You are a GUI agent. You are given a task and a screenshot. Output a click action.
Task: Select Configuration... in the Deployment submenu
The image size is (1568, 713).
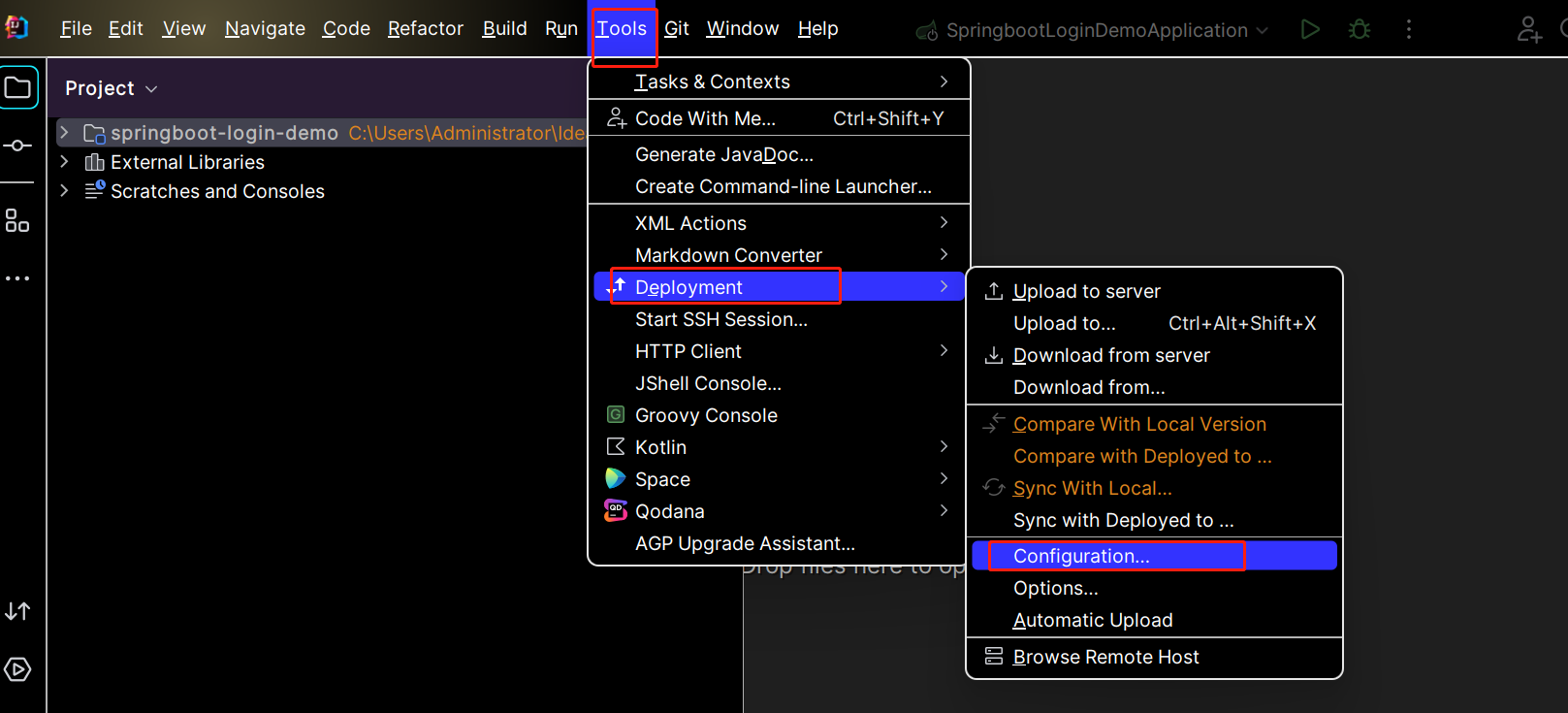1081,556
